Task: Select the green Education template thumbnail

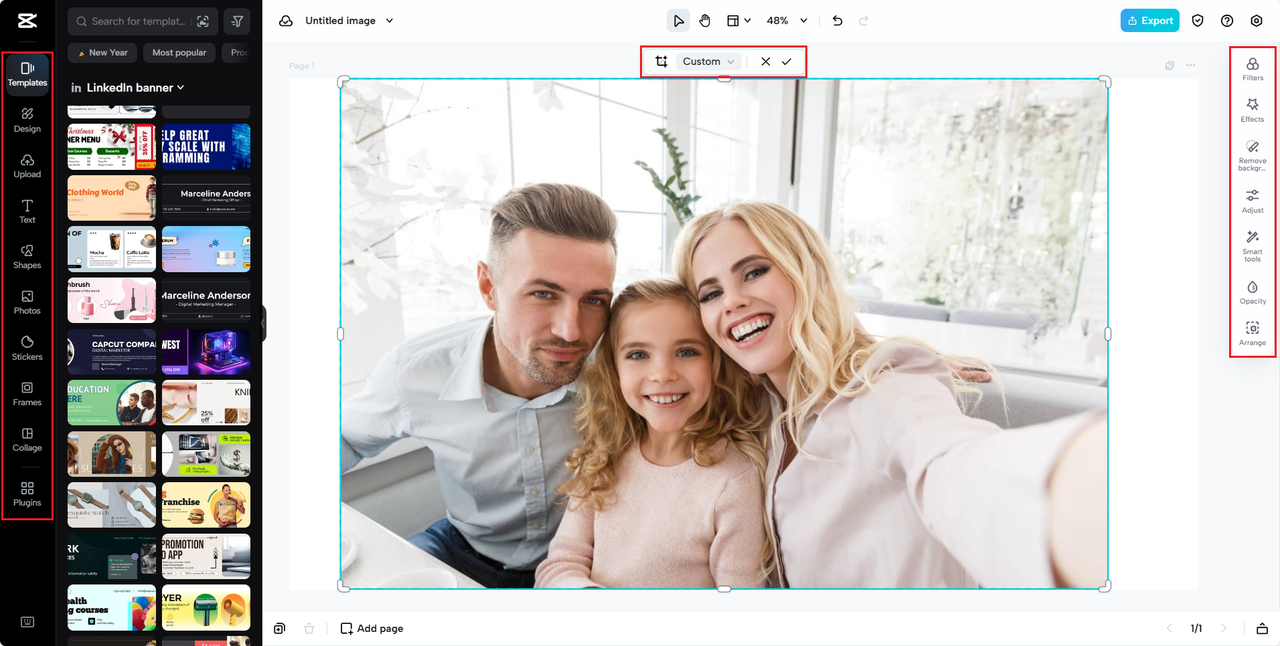Action: (x=111, y=403)
